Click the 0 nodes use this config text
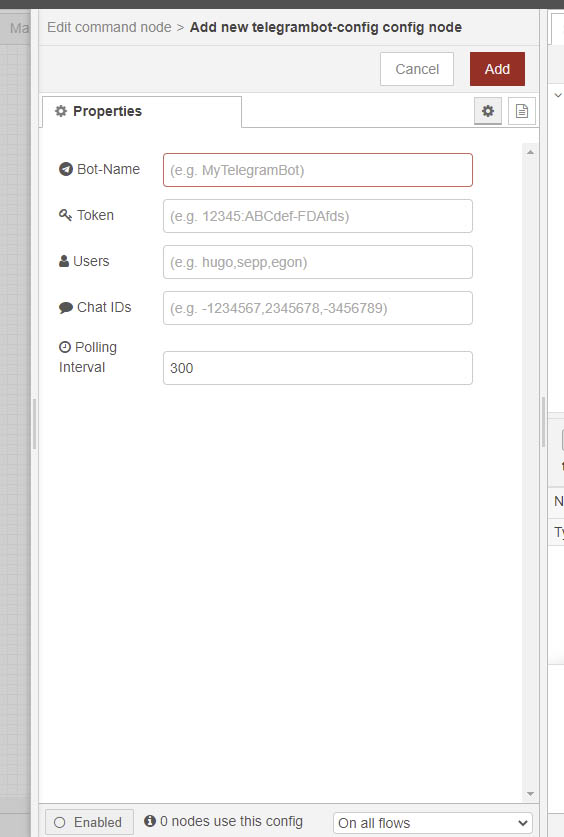The height and width of the screenshot is (837, 564). pos(231,821)
